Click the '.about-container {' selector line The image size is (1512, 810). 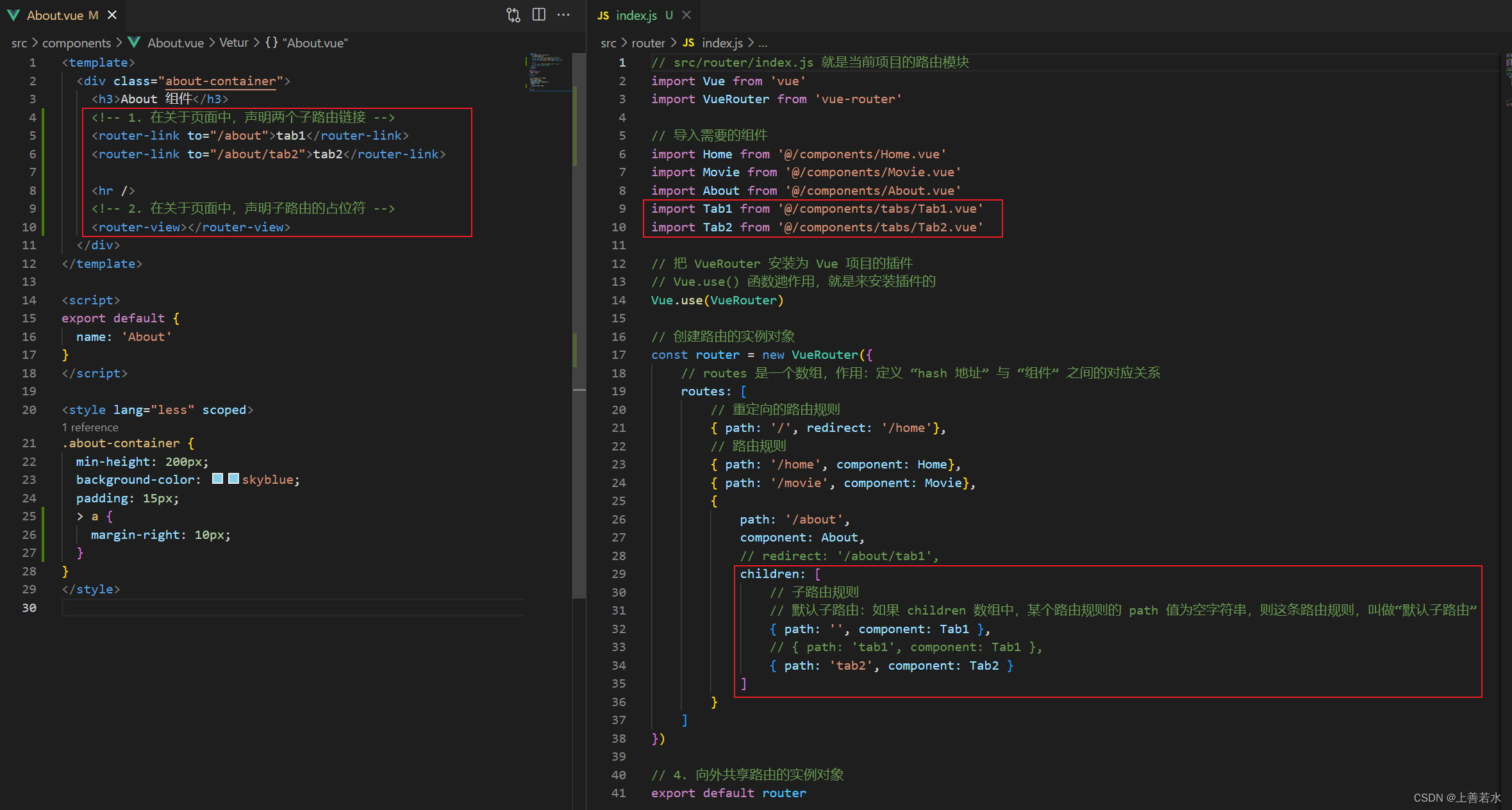click(128, 443)
